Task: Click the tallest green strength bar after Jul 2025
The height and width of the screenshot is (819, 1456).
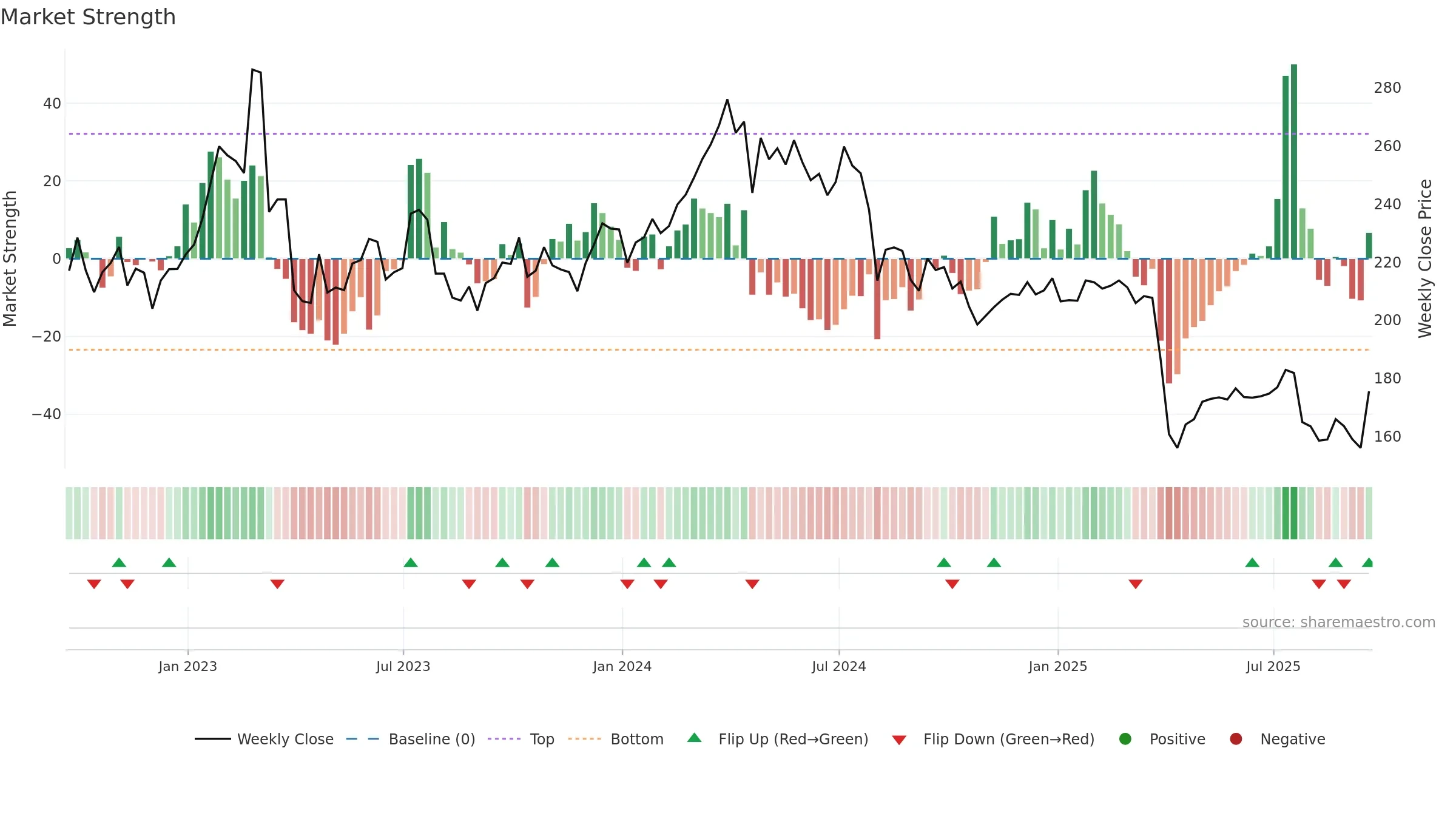Action: click(x=1294, y=161)
